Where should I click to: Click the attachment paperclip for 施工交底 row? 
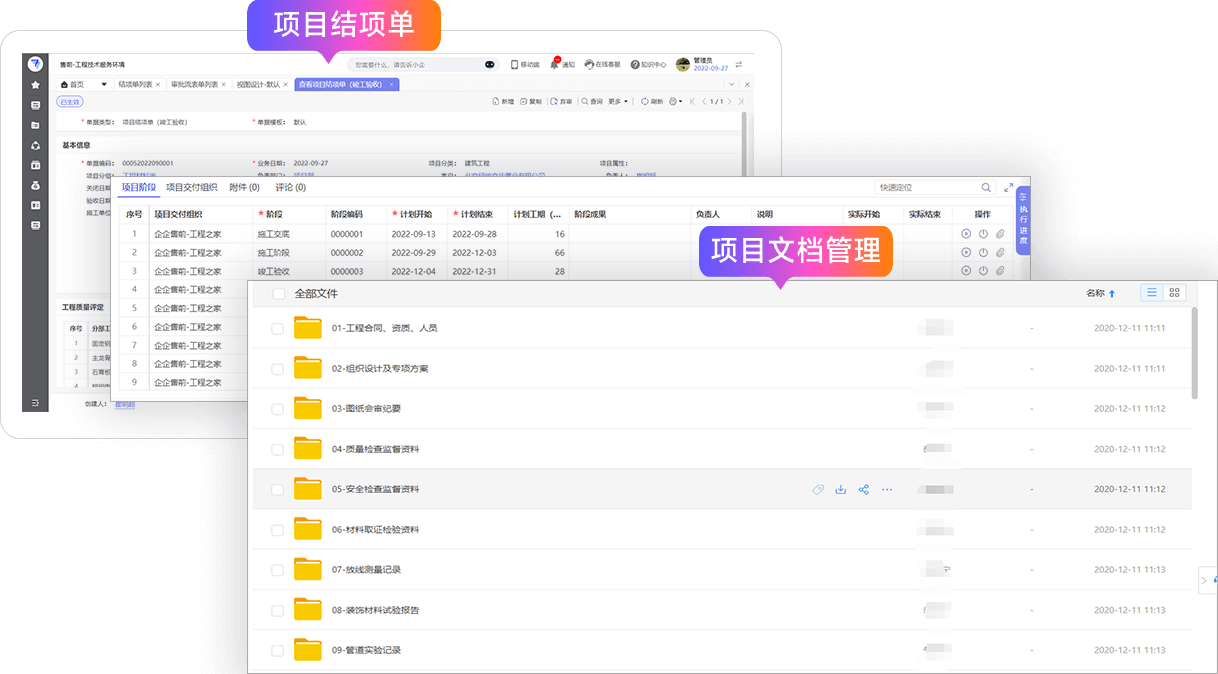point(999,234)
